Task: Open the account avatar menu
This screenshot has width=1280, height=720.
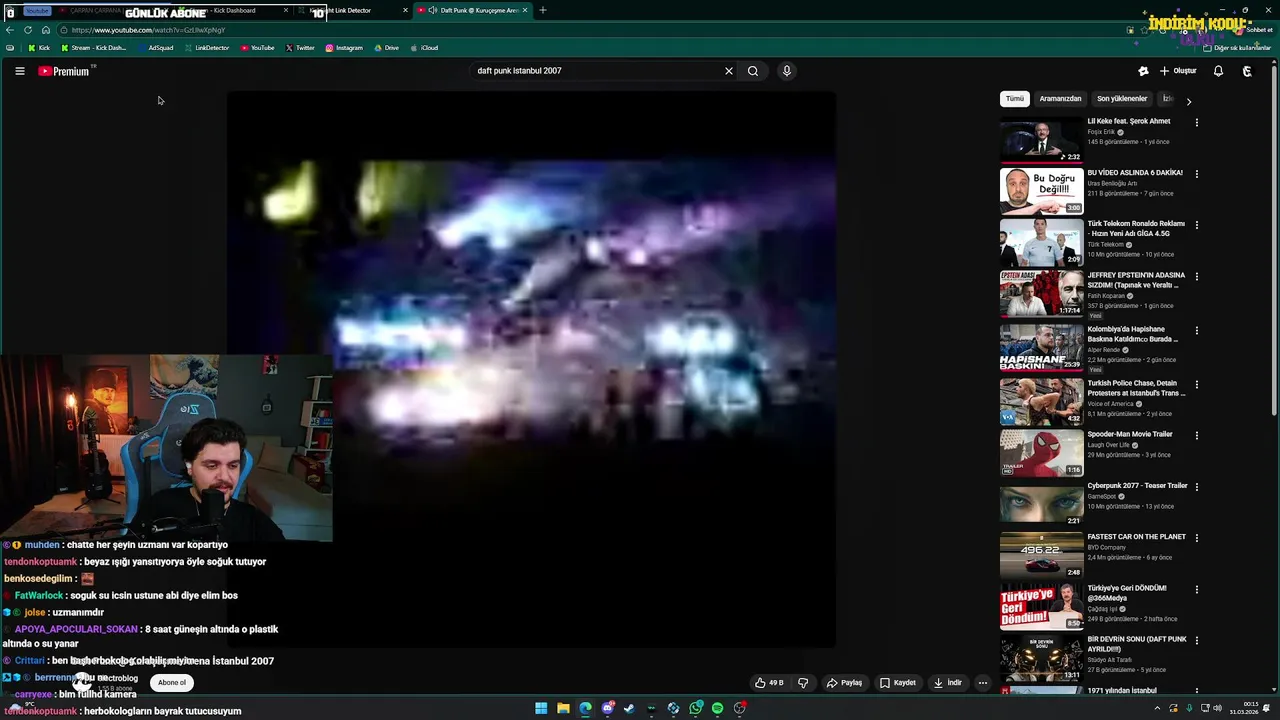Action: [x=1247, y=71]
